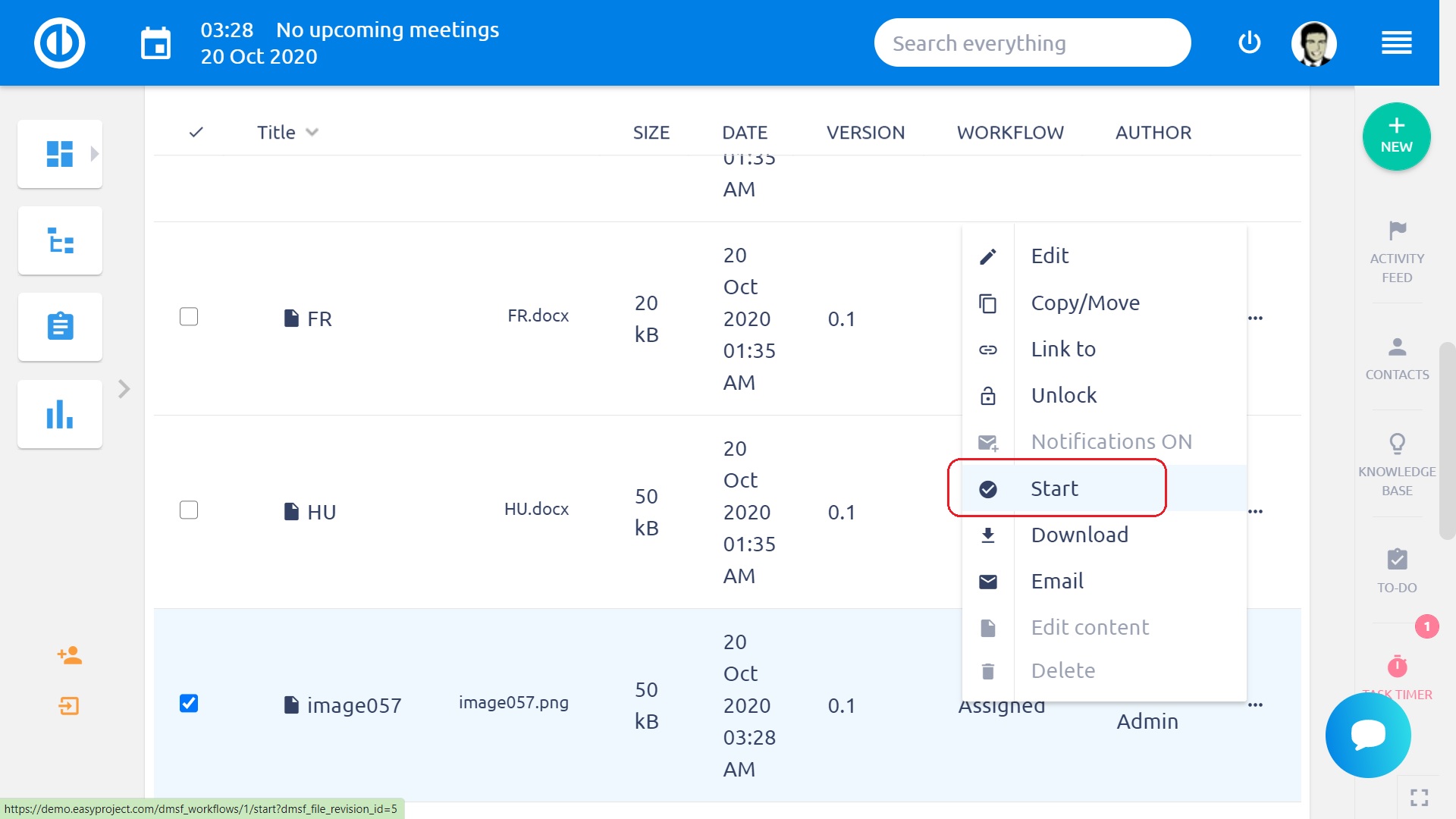This screenshot has height=819, width=1456.
Task: Open the project tree sidebar icon
Action: (x=60, y=241)
